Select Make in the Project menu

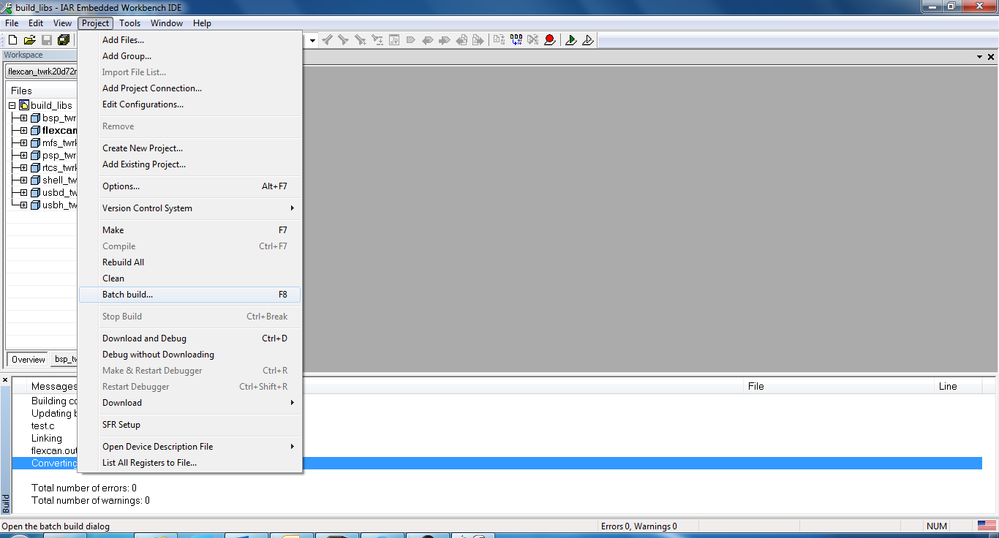click(x=190, y=230)
